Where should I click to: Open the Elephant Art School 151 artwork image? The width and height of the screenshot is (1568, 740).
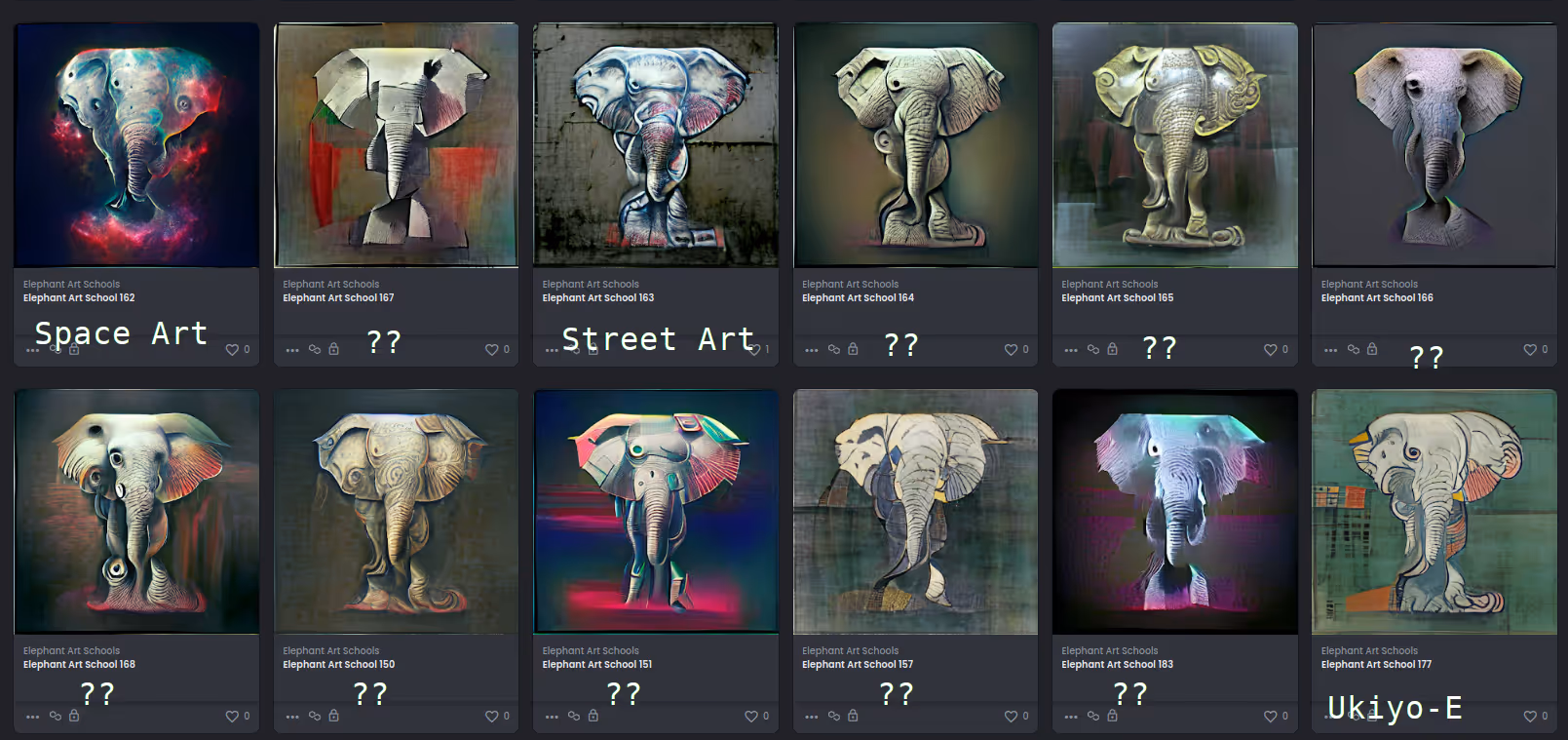[x=656, y=512]
